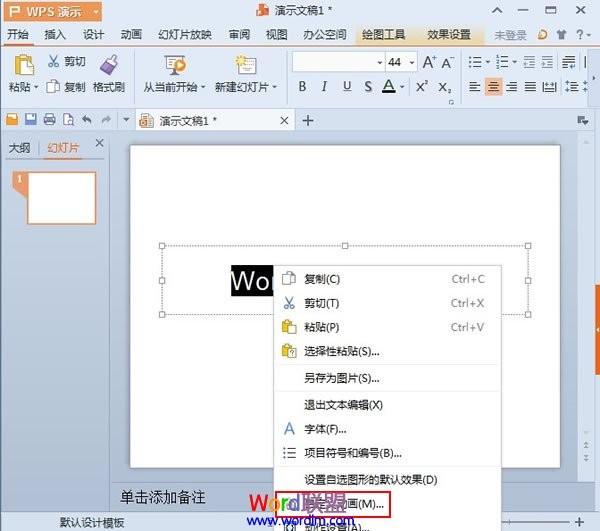Open the 设计 ribbon tab

click(93, 35)
